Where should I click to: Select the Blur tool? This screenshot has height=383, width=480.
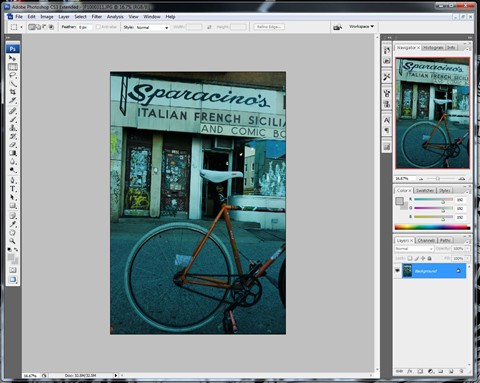13,162
